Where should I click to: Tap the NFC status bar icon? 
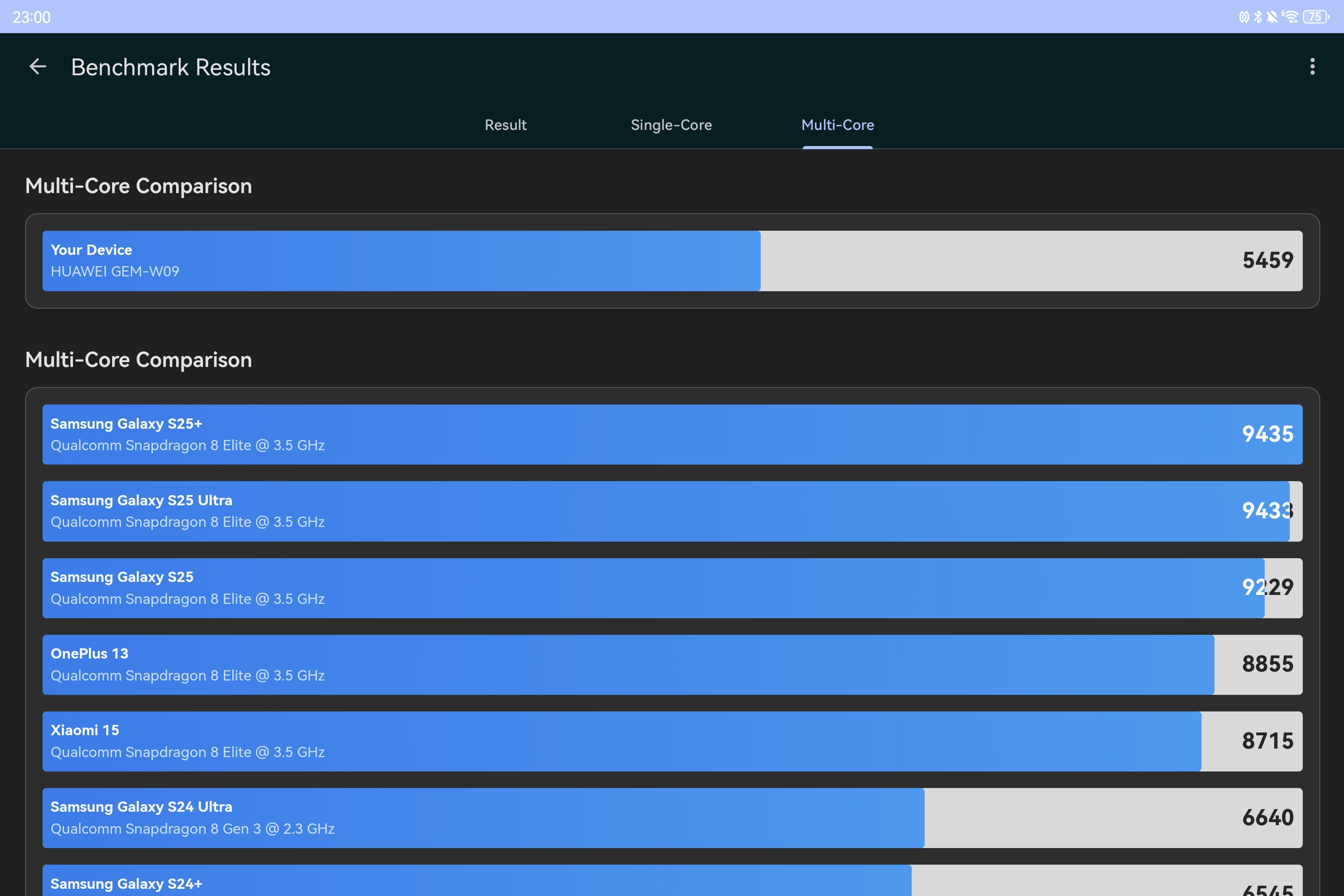(1244, 17)
